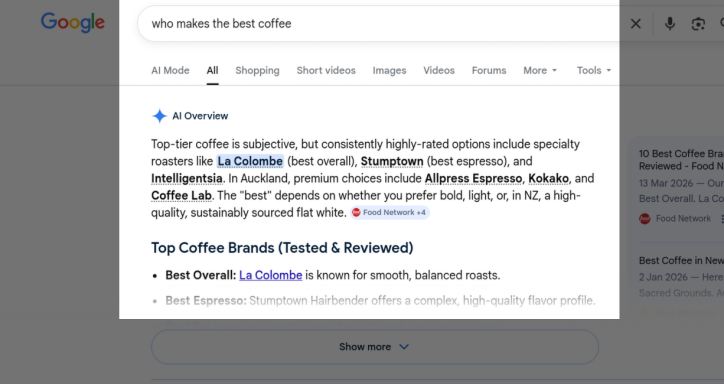
Task: Open the La Colombe link under Best Overall
Action: point(271,275)
